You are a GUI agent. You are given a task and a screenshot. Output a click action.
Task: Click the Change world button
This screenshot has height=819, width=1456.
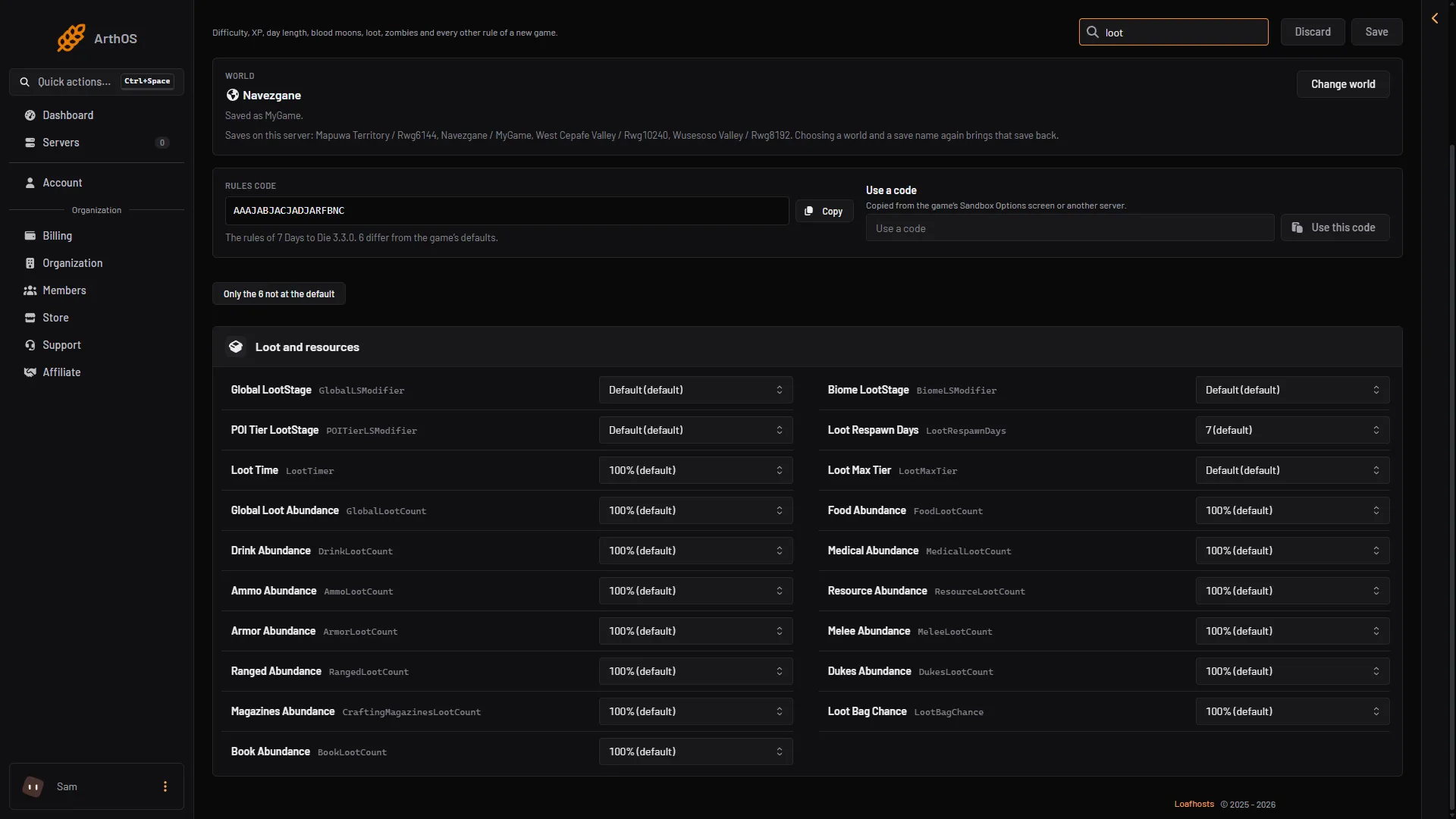[x=1343, y=84]
